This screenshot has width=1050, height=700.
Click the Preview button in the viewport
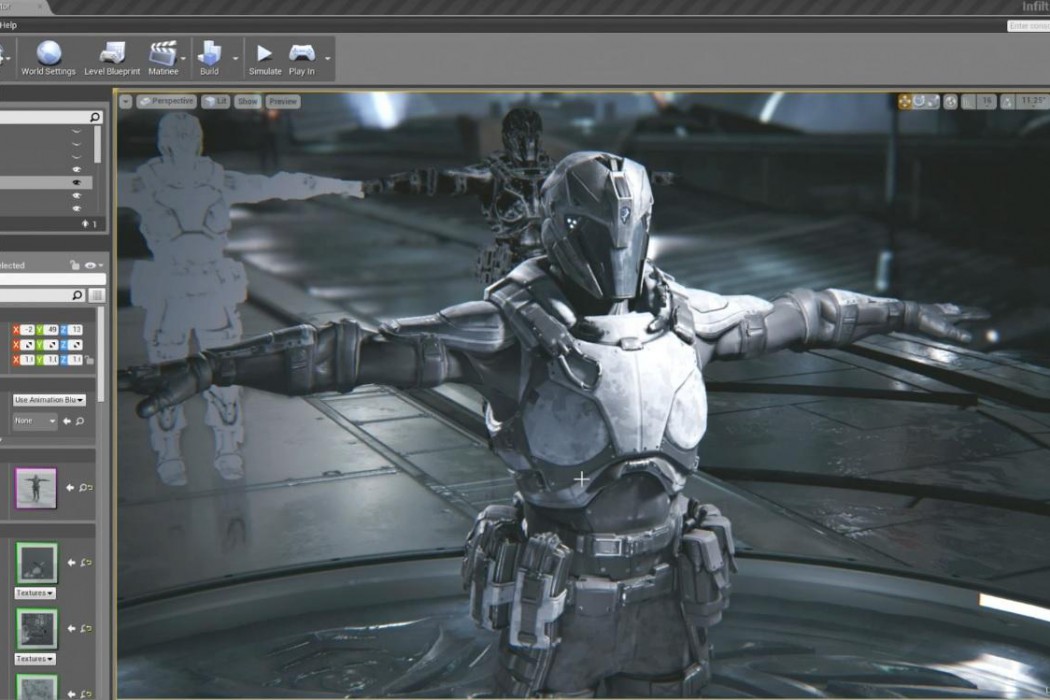click(282, 101)
